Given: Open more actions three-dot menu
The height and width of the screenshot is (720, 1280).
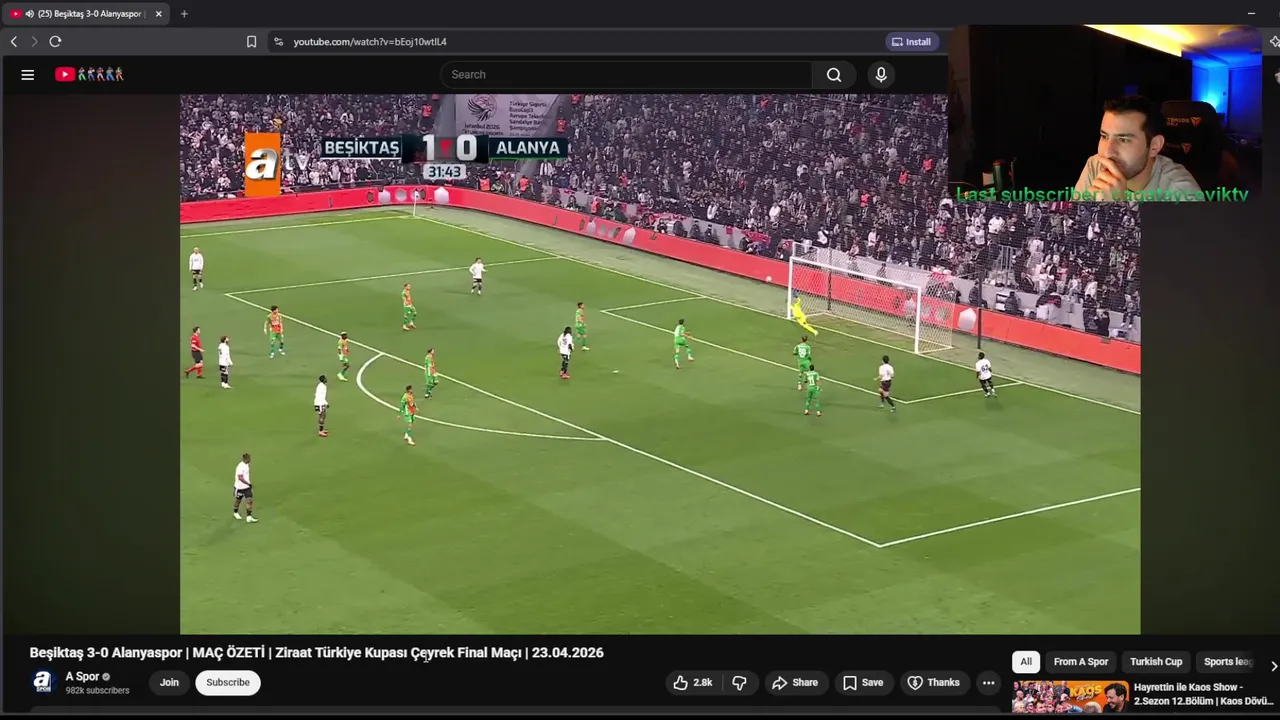Looking at the screenshot, I should (988, 683).
